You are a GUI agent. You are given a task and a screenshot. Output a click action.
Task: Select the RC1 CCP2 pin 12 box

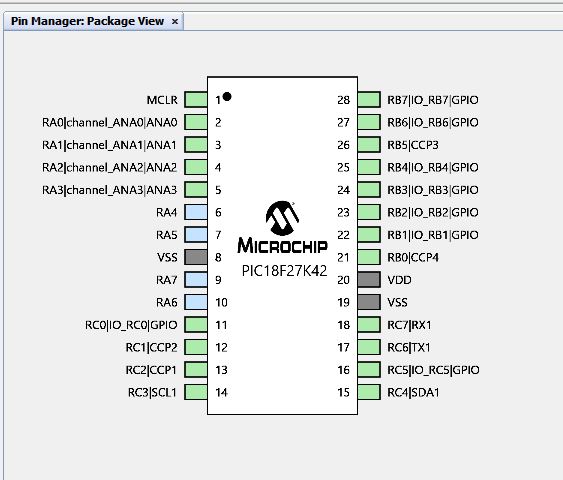click(x=196, y=347)
